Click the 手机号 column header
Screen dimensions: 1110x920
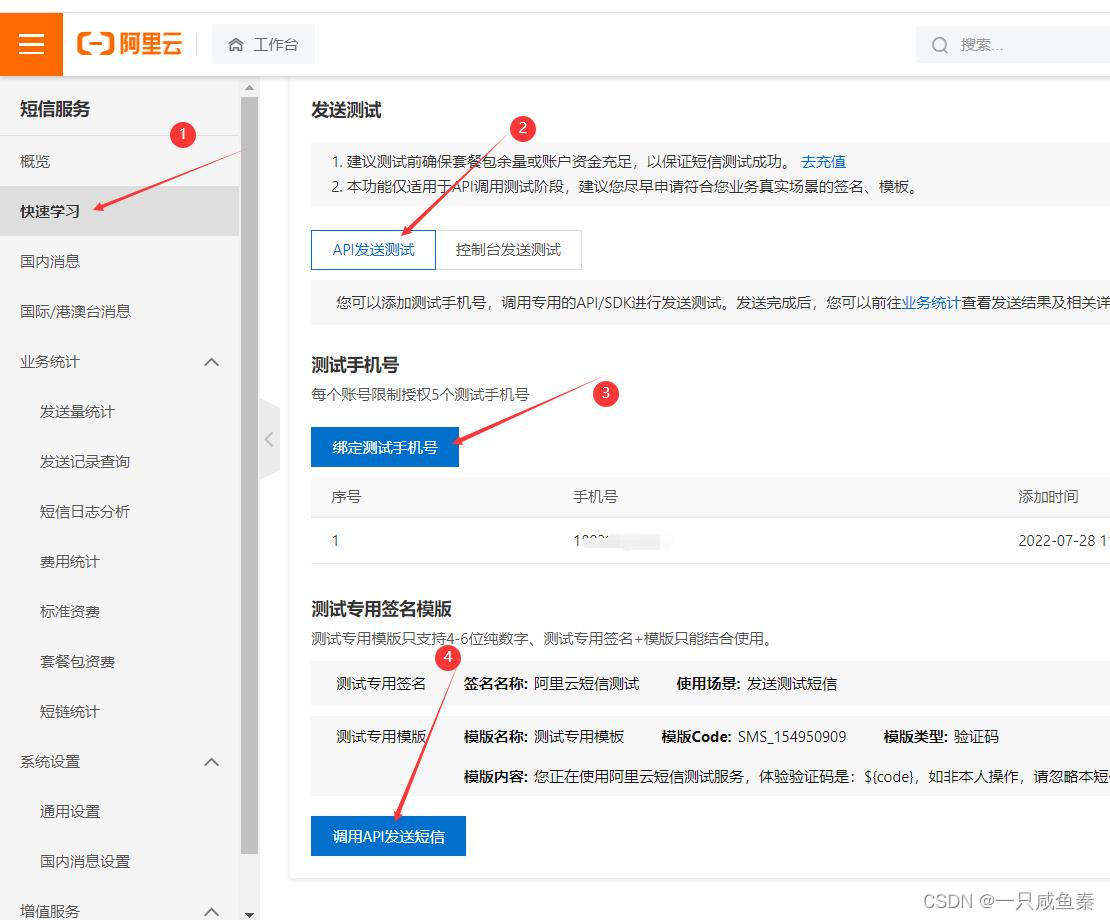pos(595,497)
